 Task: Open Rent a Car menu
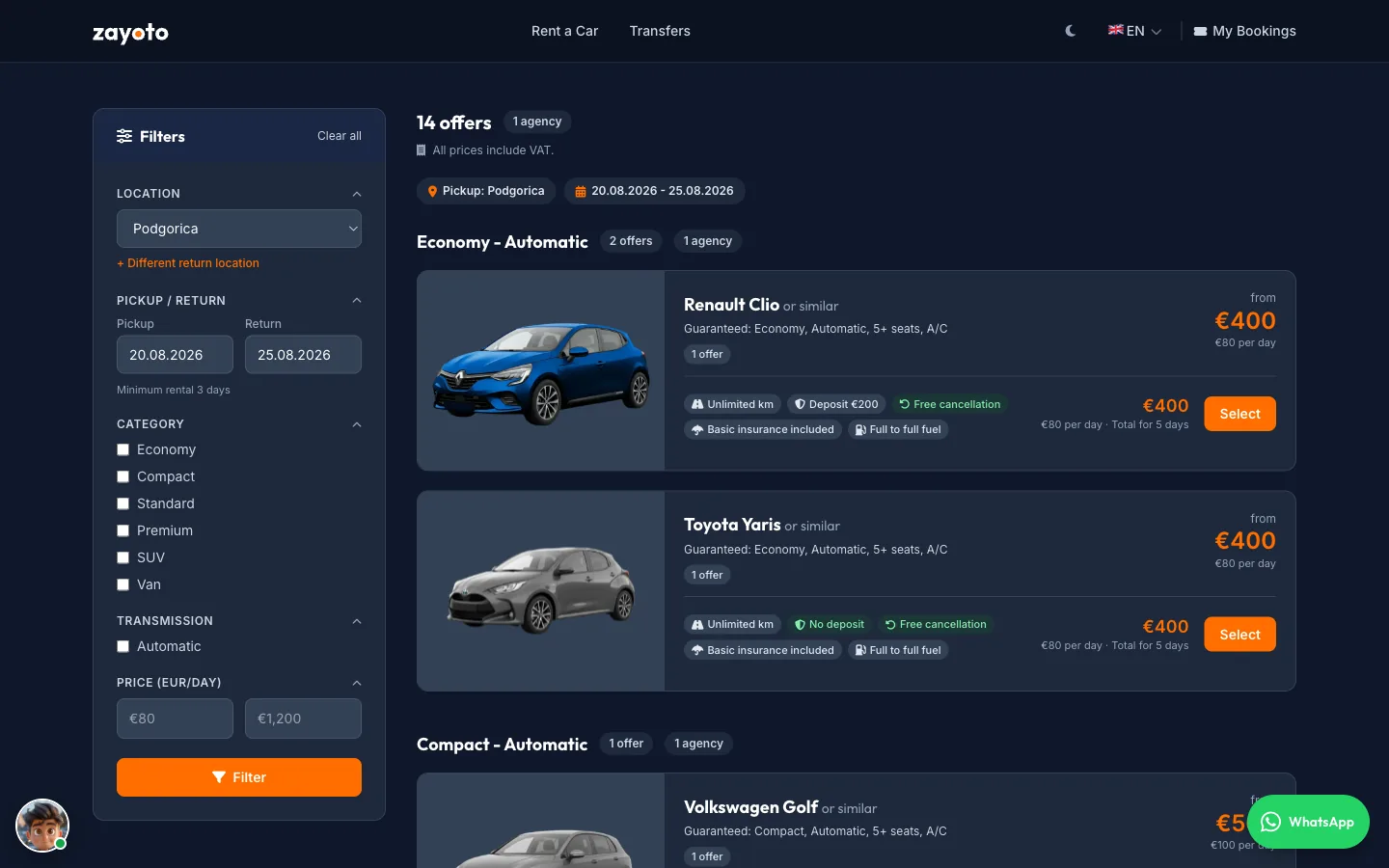(x=564, y=31)
